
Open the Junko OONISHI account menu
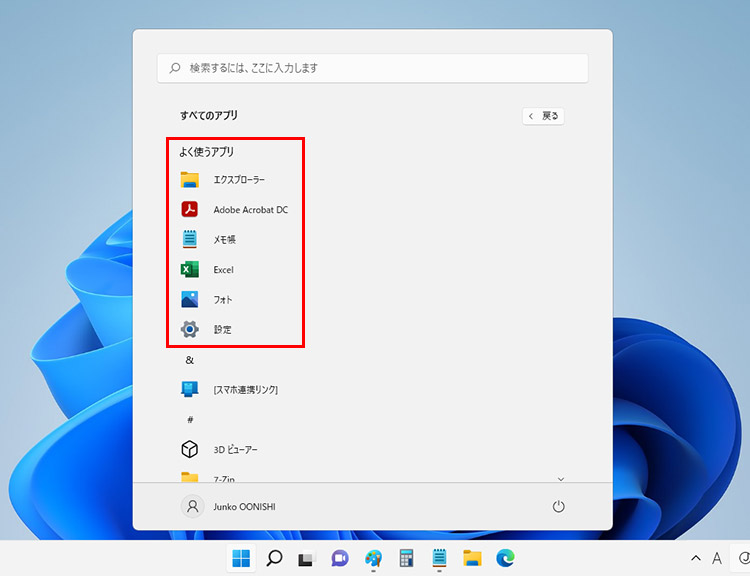point(229,507)
